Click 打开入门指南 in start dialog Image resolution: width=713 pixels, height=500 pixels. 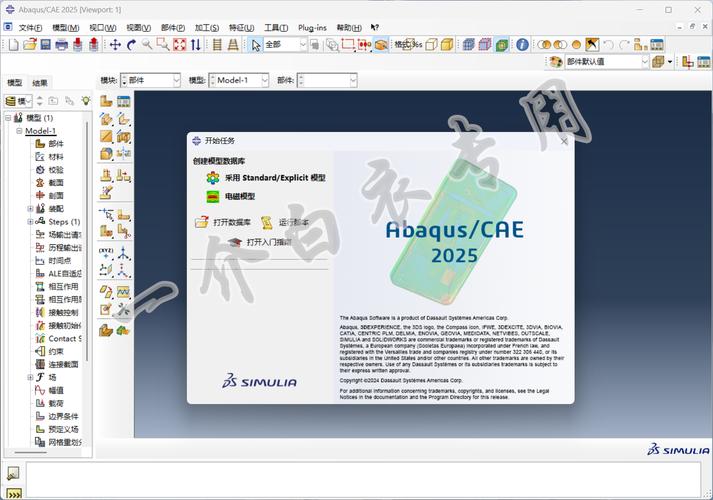pos(260,242)
